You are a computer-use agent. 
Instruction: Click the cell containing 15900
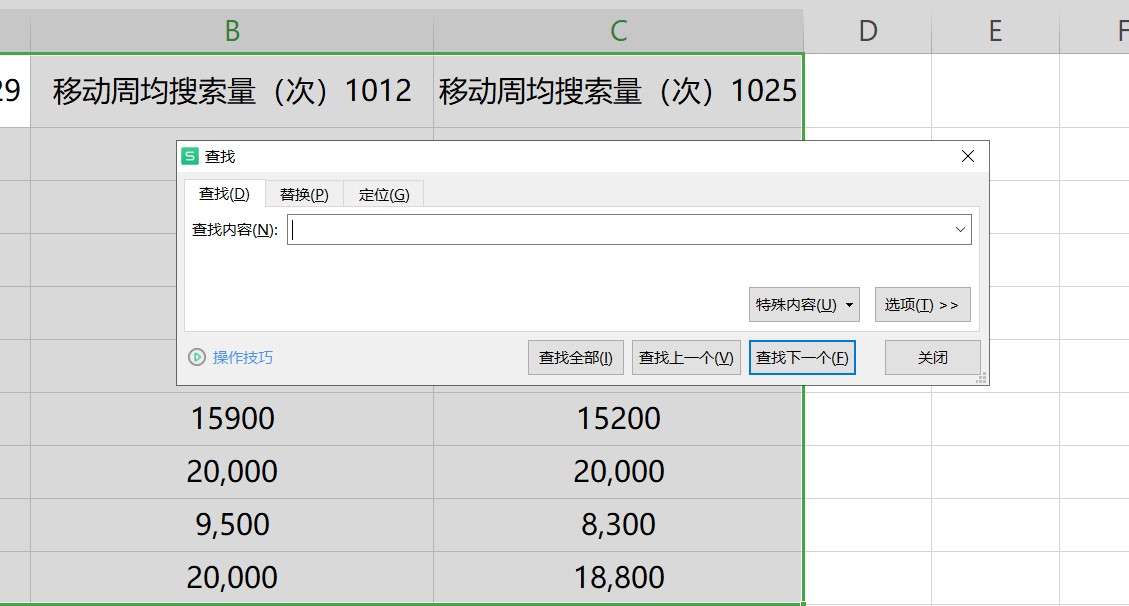(x=232, y=418)
